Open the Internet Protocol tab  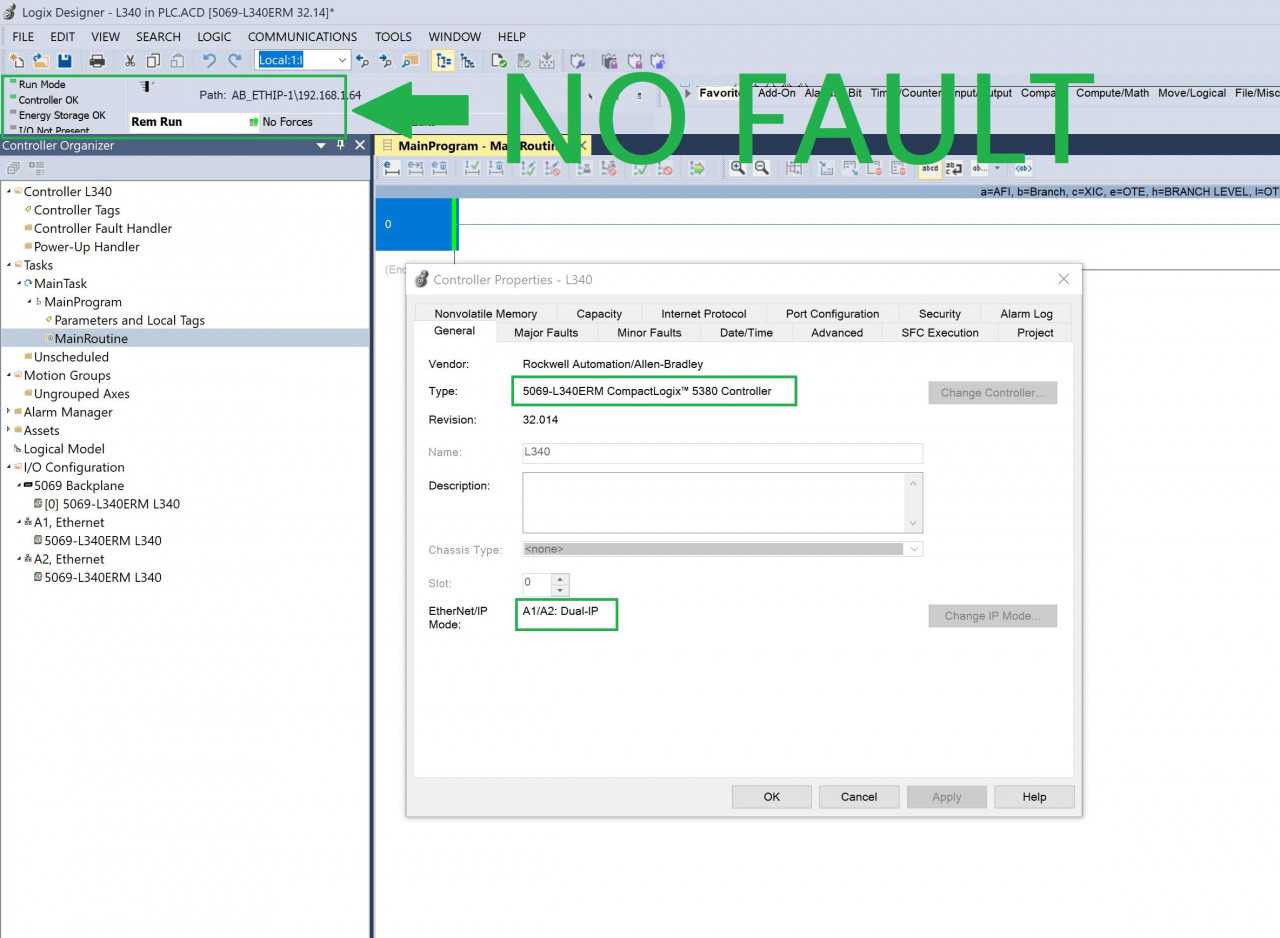[x=704, y=314]
